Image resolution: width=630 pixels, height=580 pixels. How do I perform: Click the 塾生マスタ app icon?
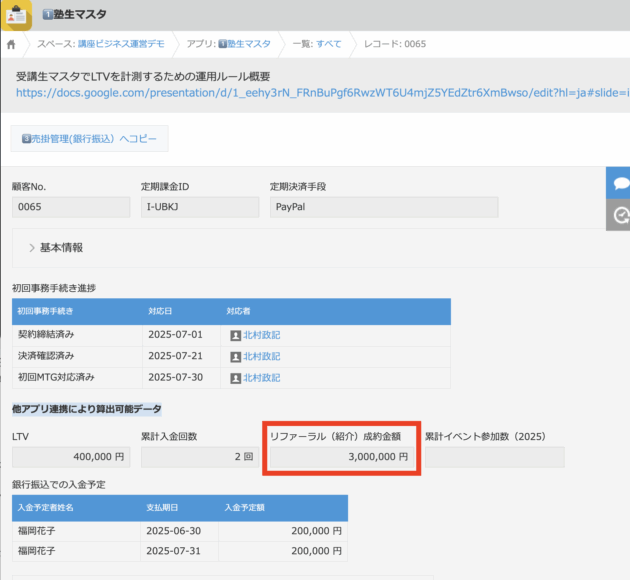(16, 15)
